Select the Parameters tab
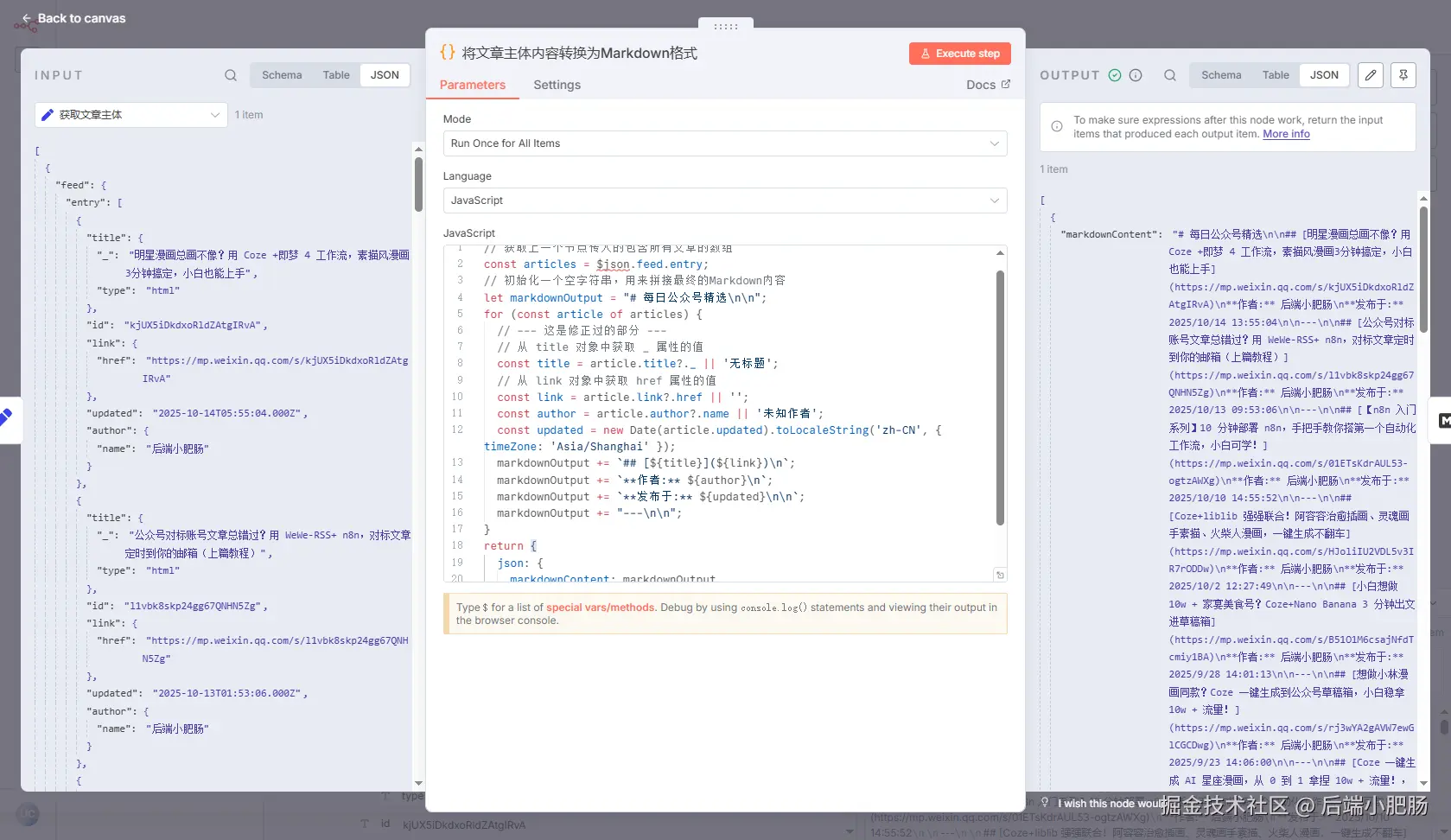 472,85
